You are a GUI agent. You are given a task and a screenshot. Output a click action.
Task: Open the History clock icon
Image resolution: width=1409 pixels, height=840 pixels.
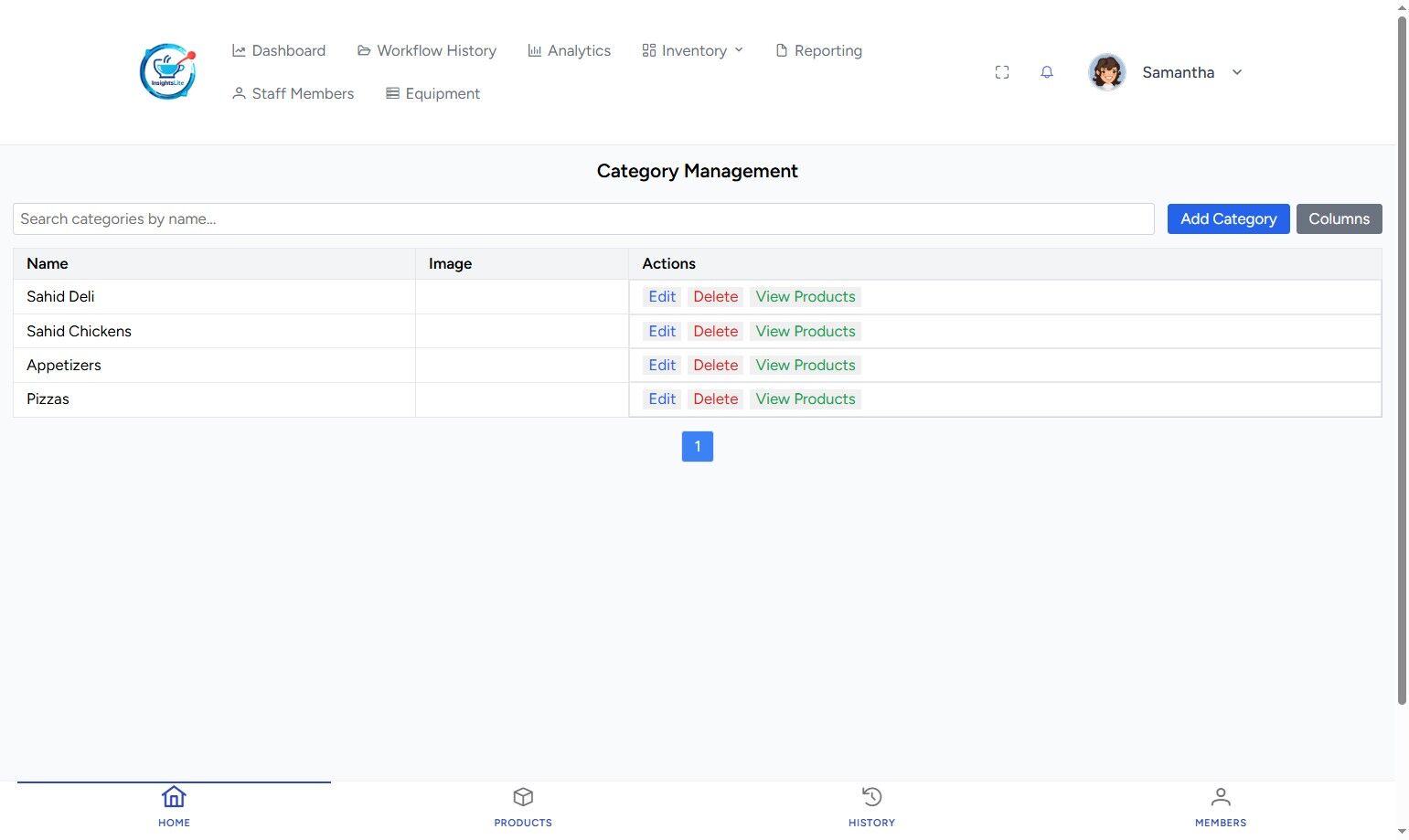coord(872,797)
